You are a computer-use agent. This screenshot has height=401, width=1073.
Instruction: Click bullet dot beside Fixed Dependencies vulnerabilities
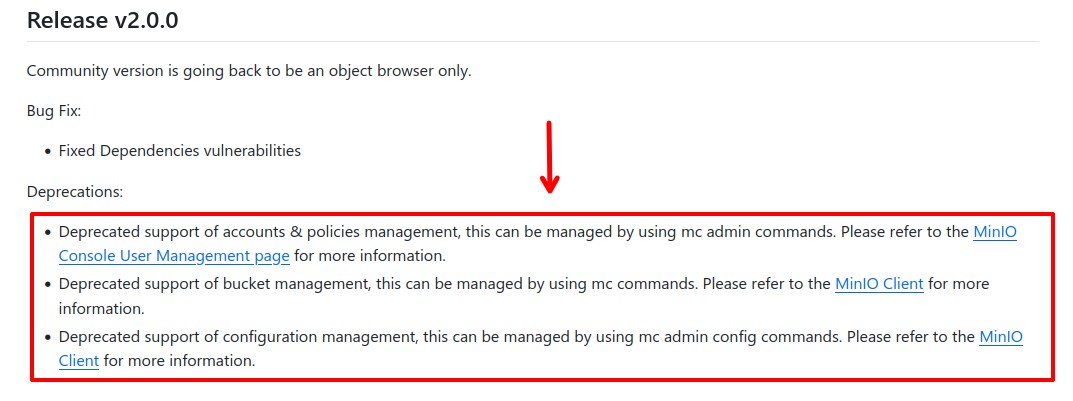click(x=48, y=151)
